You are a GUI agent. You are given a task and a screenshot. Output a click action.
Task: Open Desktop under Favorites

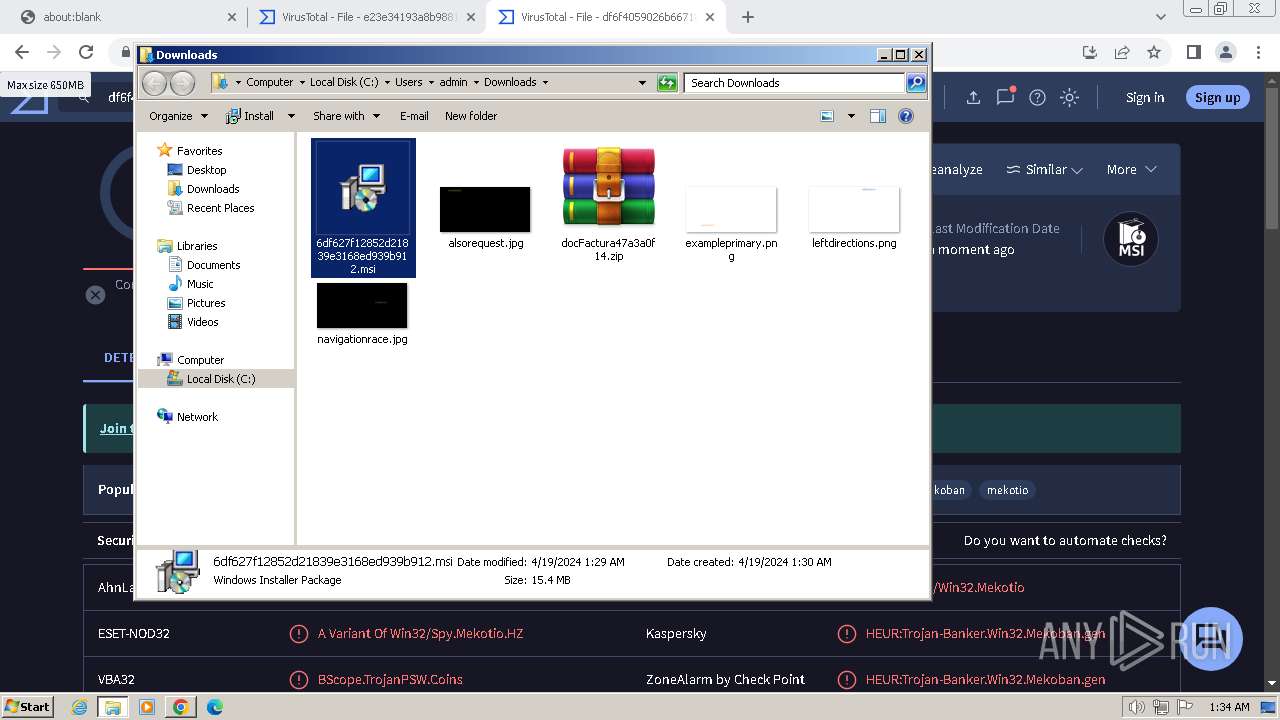(206, 170)
